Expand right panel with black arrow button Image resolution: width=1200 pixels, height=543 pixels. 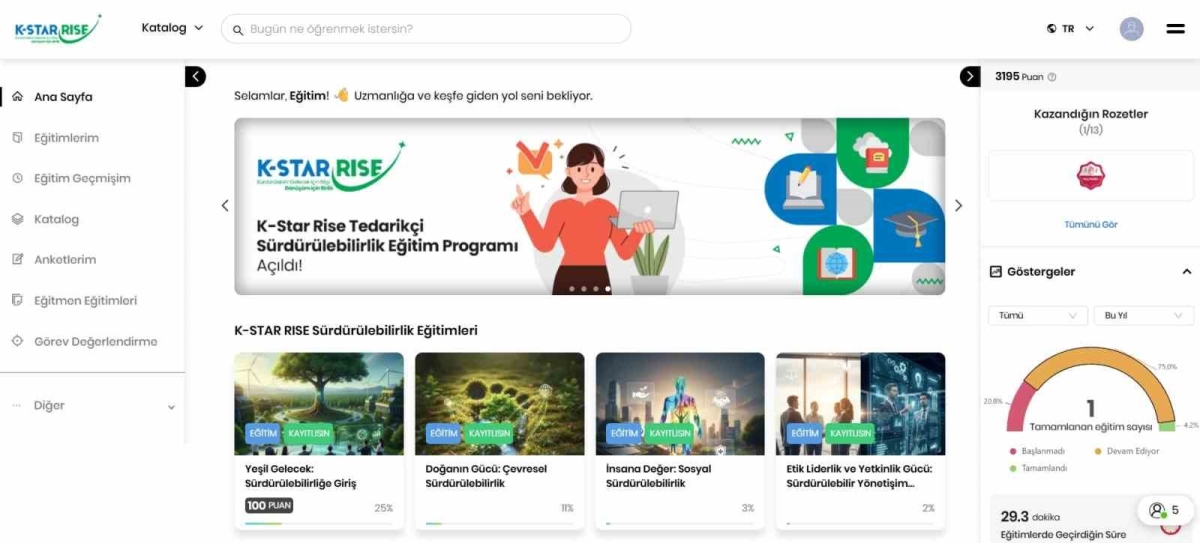[970, 76]
